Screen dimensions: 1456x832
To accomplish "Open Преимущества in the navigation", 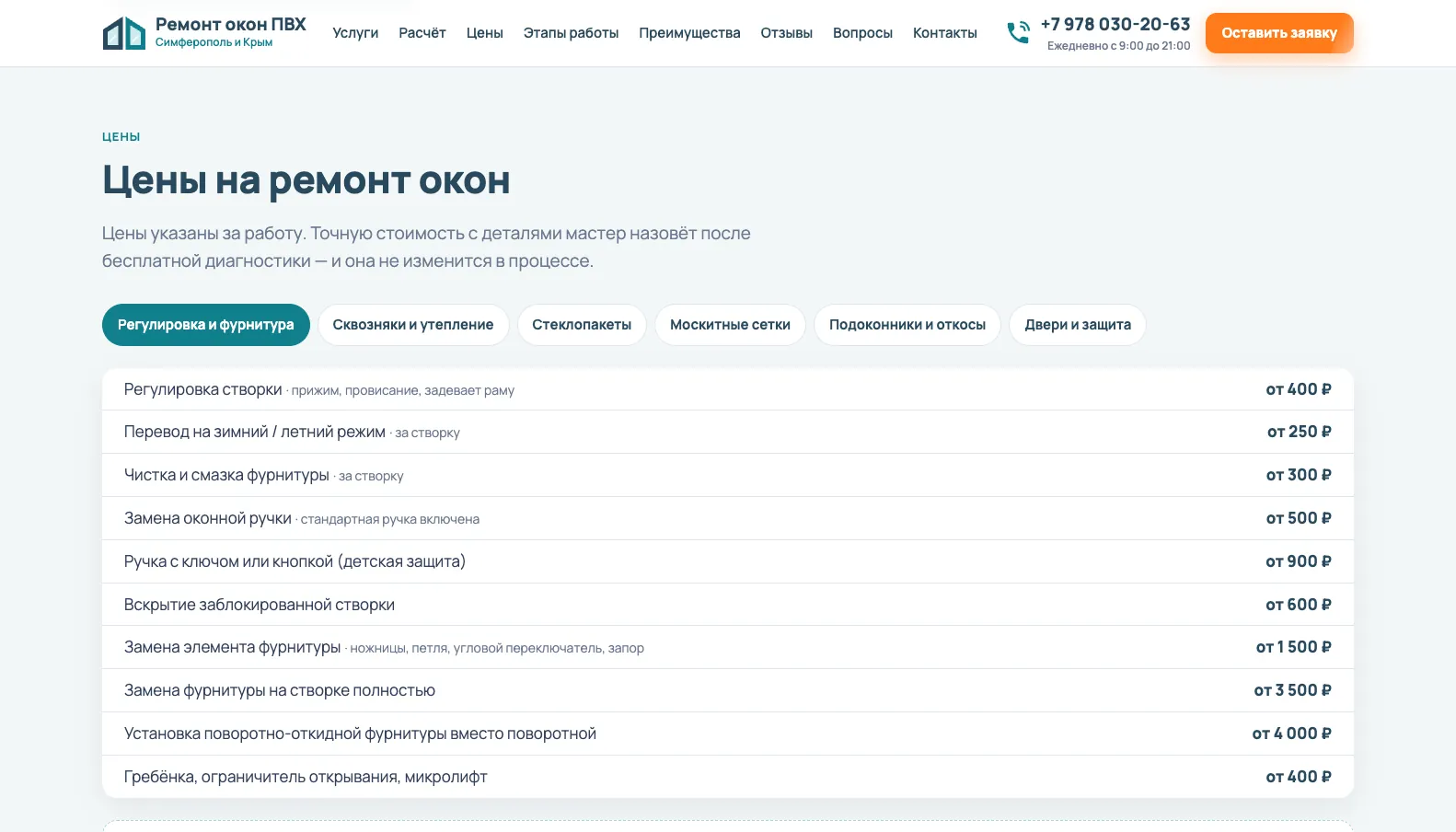I will pos(689,33).
